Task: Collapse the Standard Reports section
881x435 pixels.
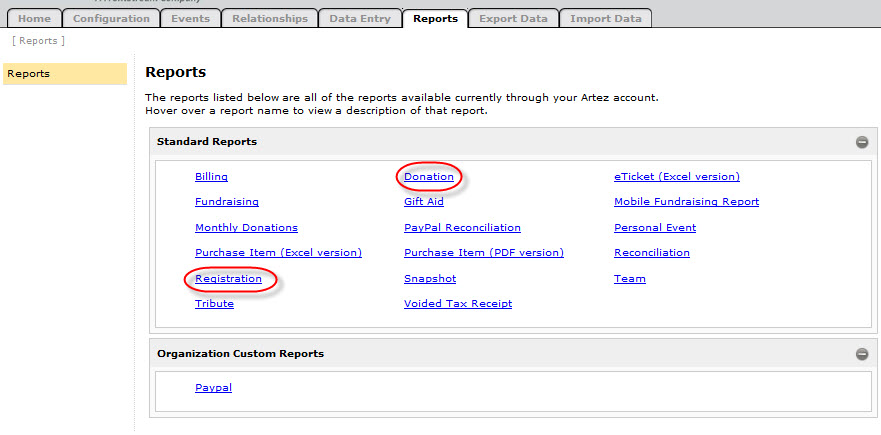Action: (861, 142)
